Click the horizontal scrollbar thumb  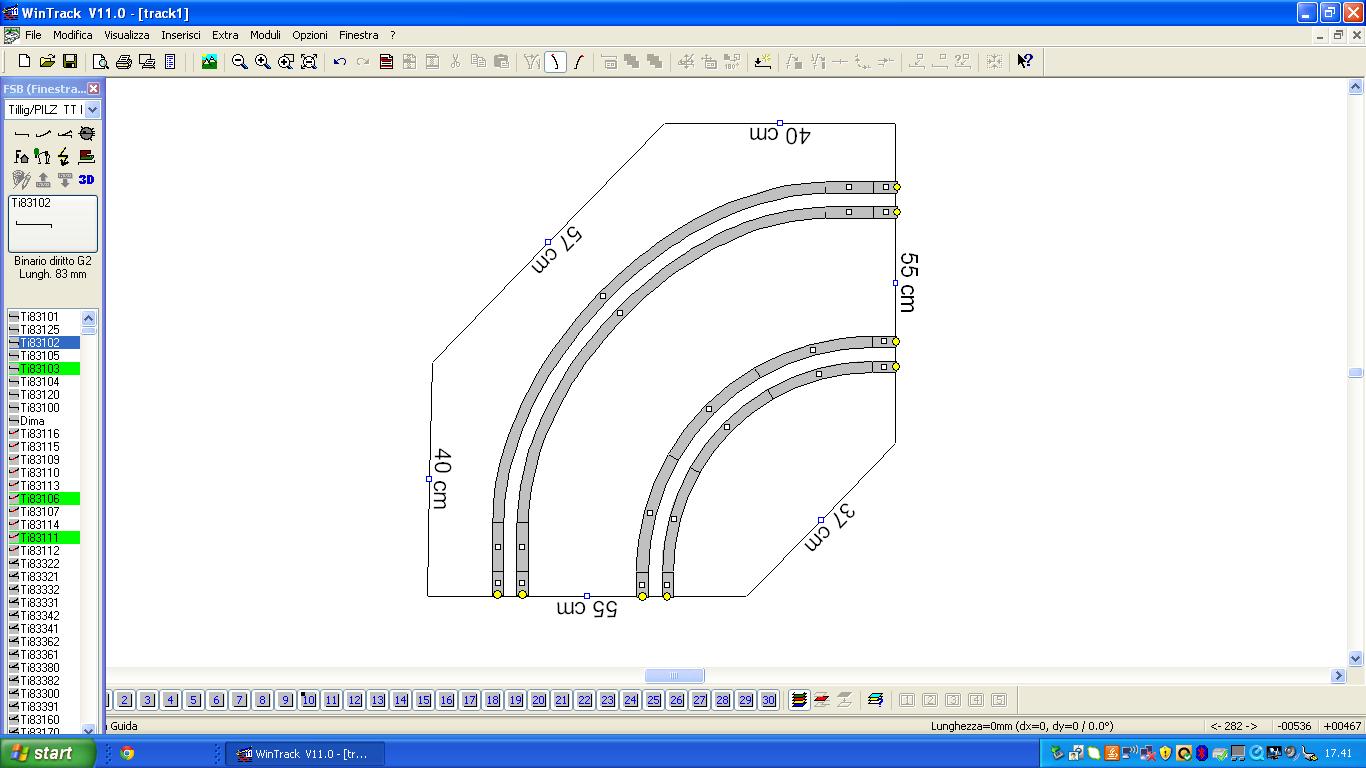tap(674, 676)
